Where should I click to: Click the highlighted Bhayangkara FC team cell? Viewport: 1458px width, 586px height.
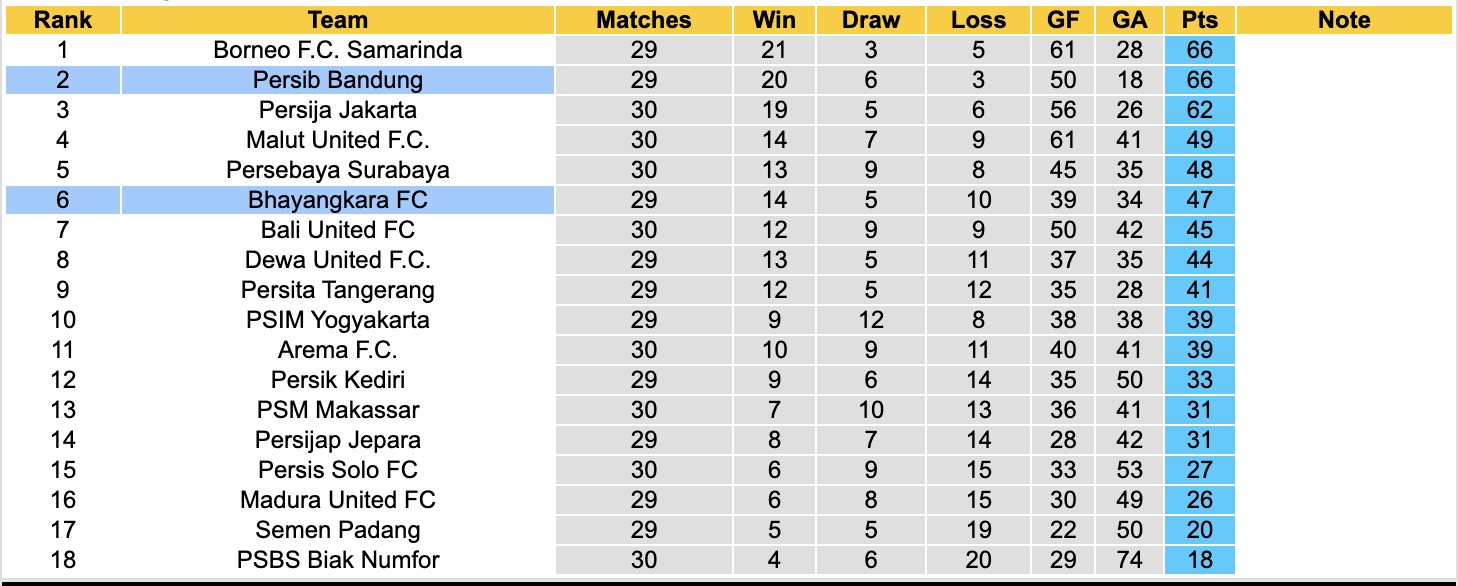tap(338, 200)
